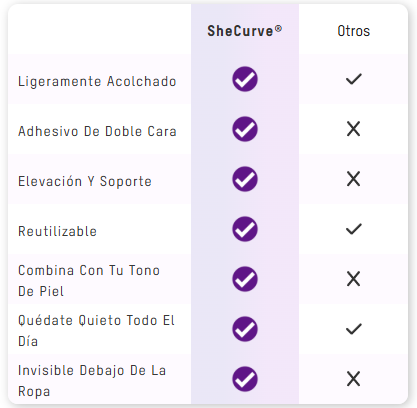Screen dimensions: 417x408
Task: Click the purple checkmark for Invisible Debajo De La Ropa
Action: tap(245, 379)
